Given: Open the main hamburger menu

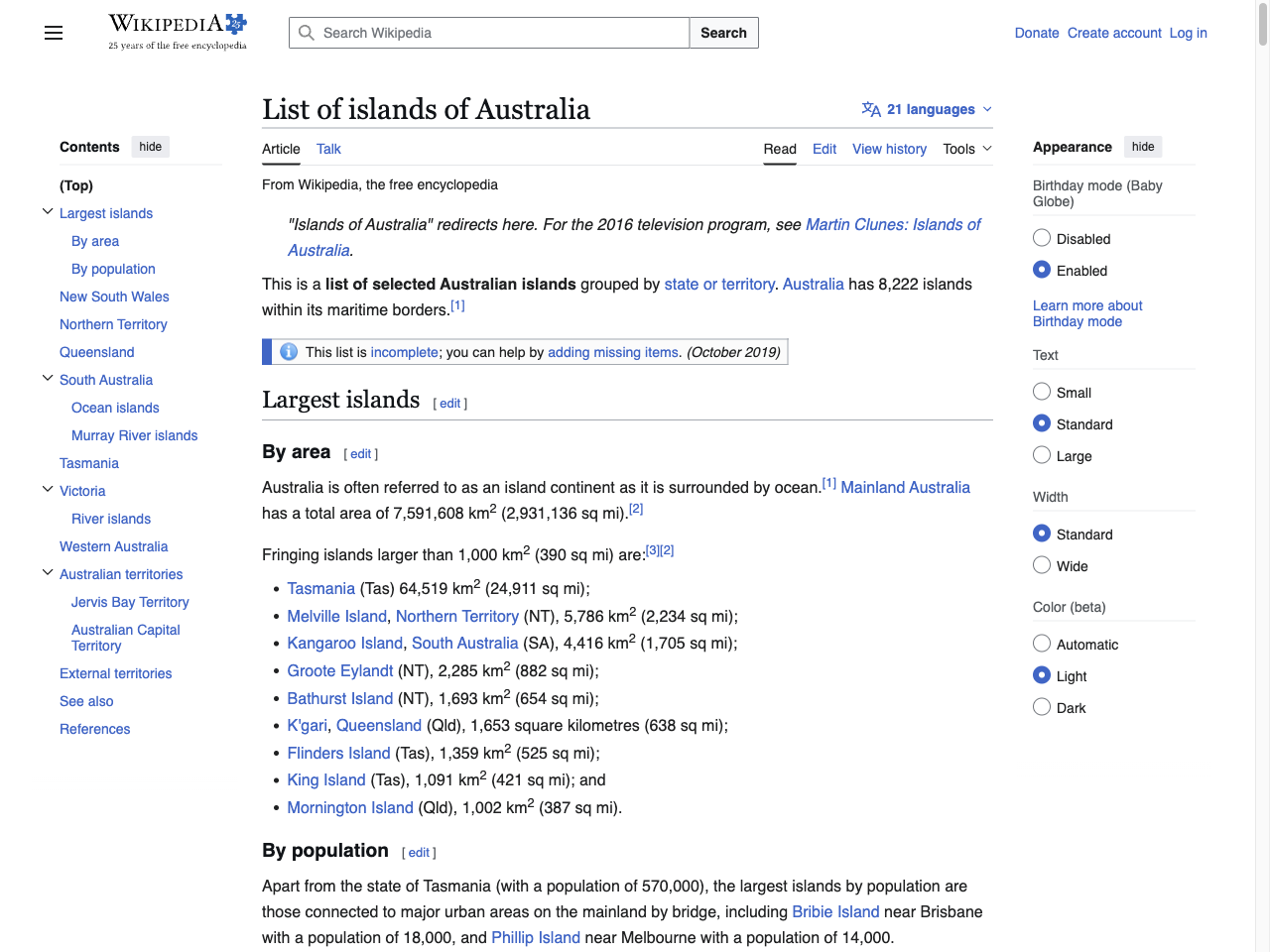Looking at the screenshot, I should [x=53, y=33].
